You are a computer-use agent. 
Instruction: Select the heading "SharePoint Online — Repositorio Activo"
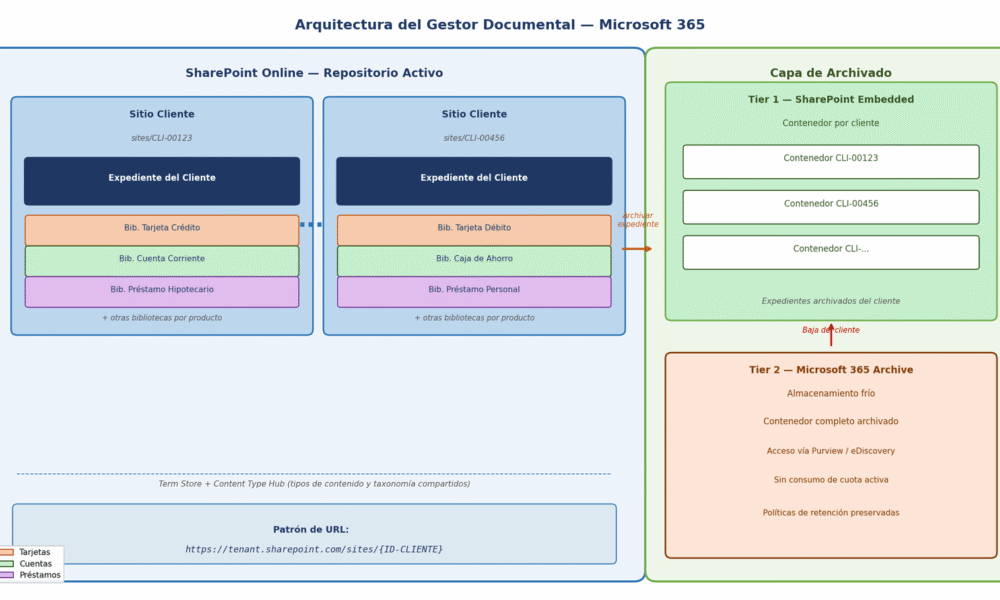pos(314,73)
